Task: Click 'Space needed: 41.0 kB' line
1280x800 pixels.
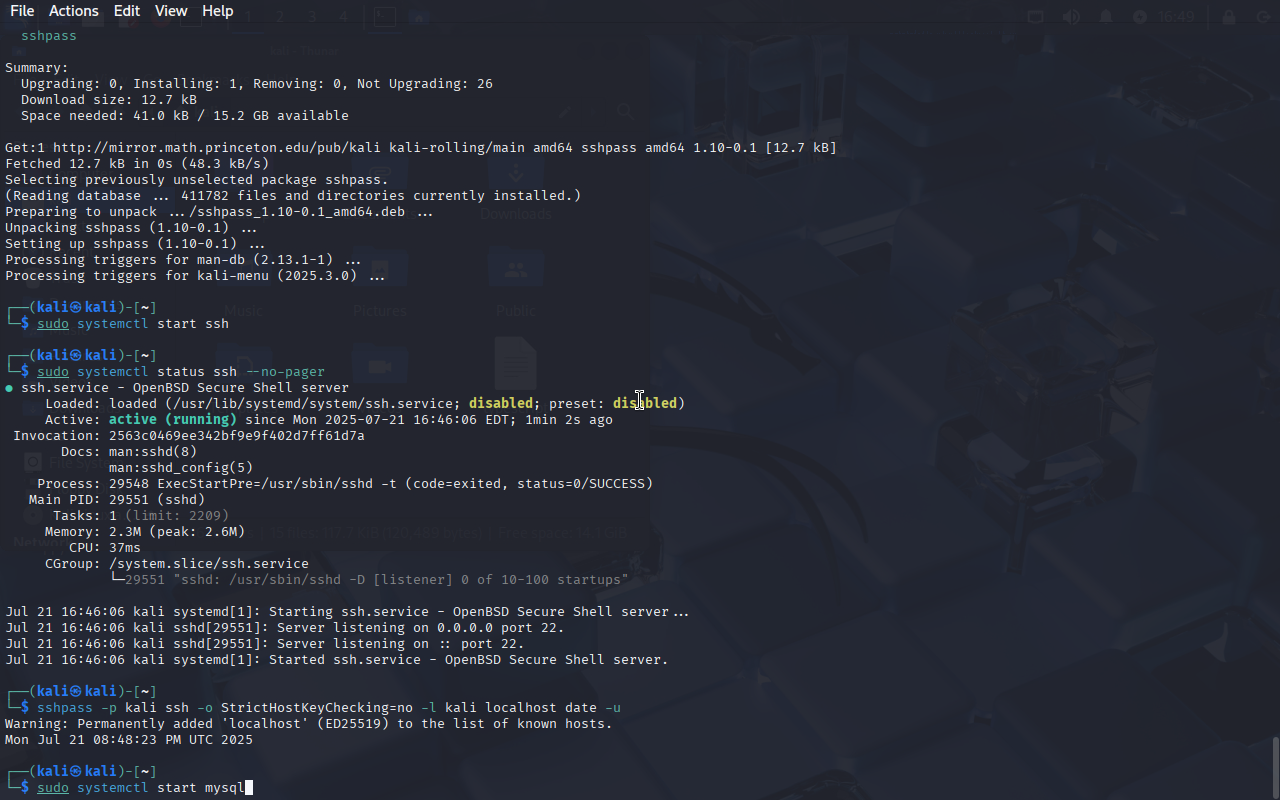Action: [x=185, y=116]
